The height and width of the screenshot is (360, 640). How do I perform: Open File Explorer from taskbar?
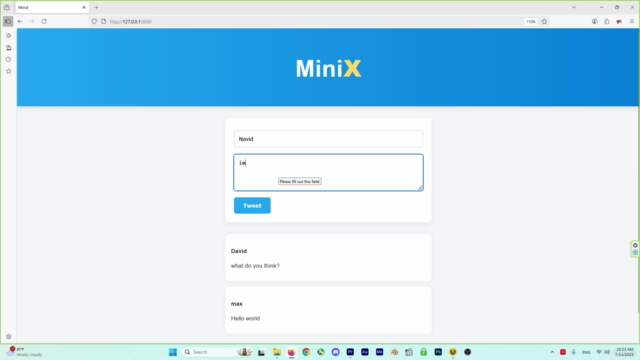click(277, 352)
